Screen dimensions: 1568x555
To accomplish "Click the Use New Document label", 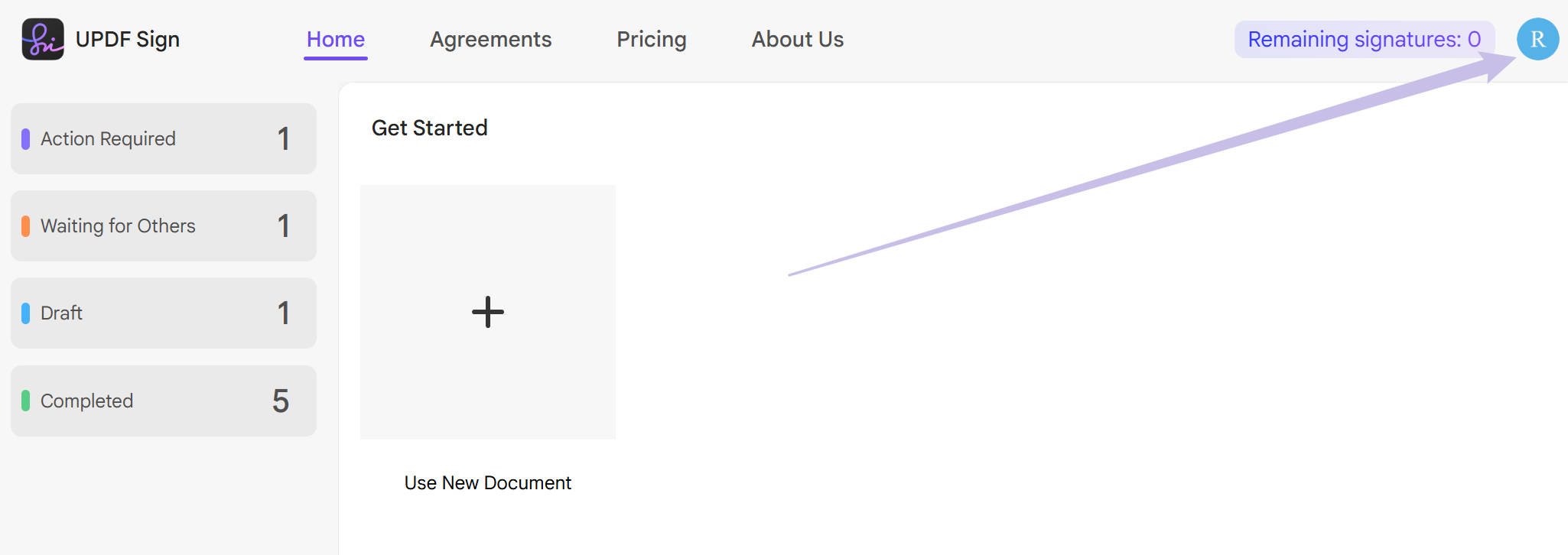I will coord(488,483).
